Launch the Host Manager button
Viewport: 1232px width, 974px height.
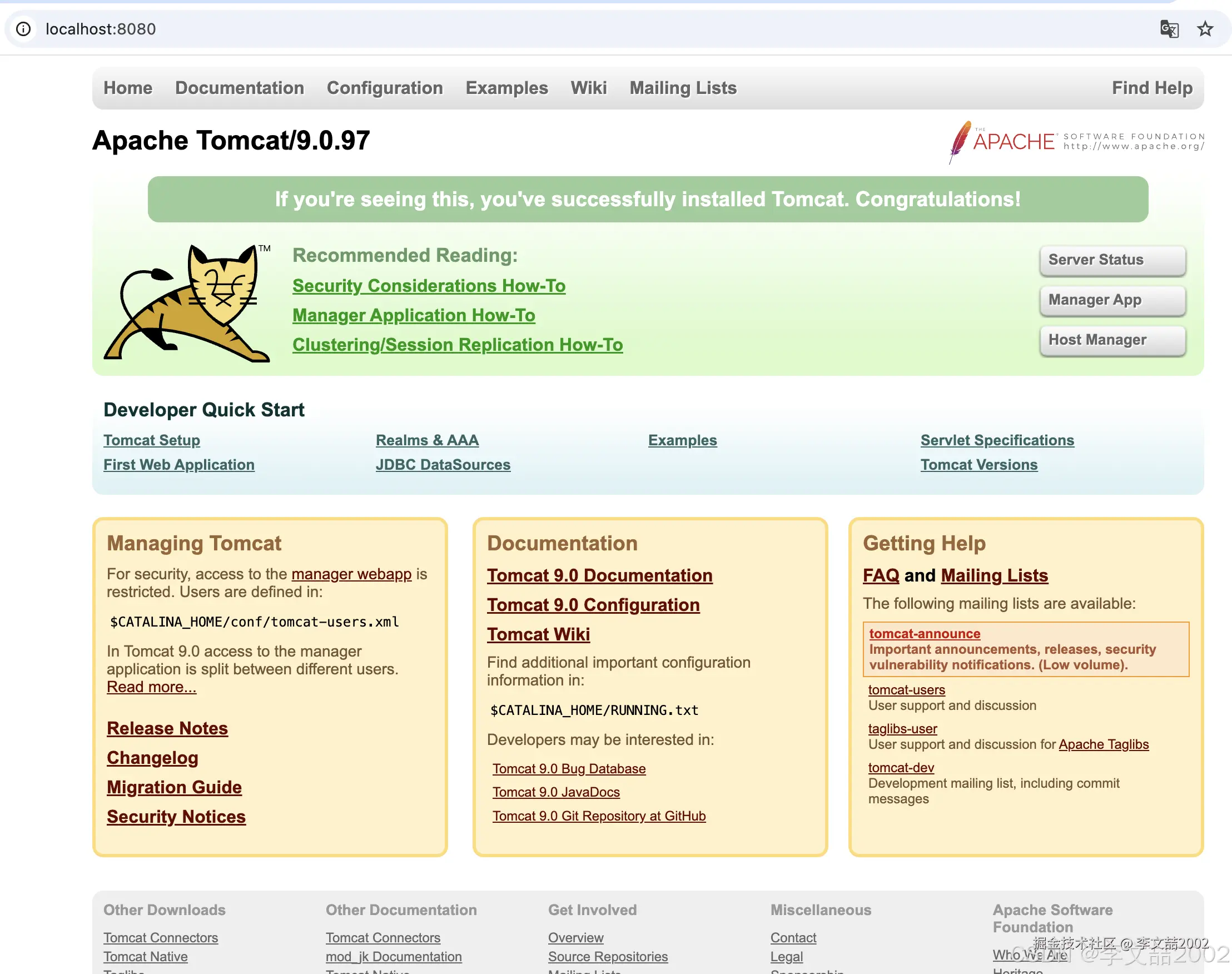pyautogui.click(x=1112, y=340)
